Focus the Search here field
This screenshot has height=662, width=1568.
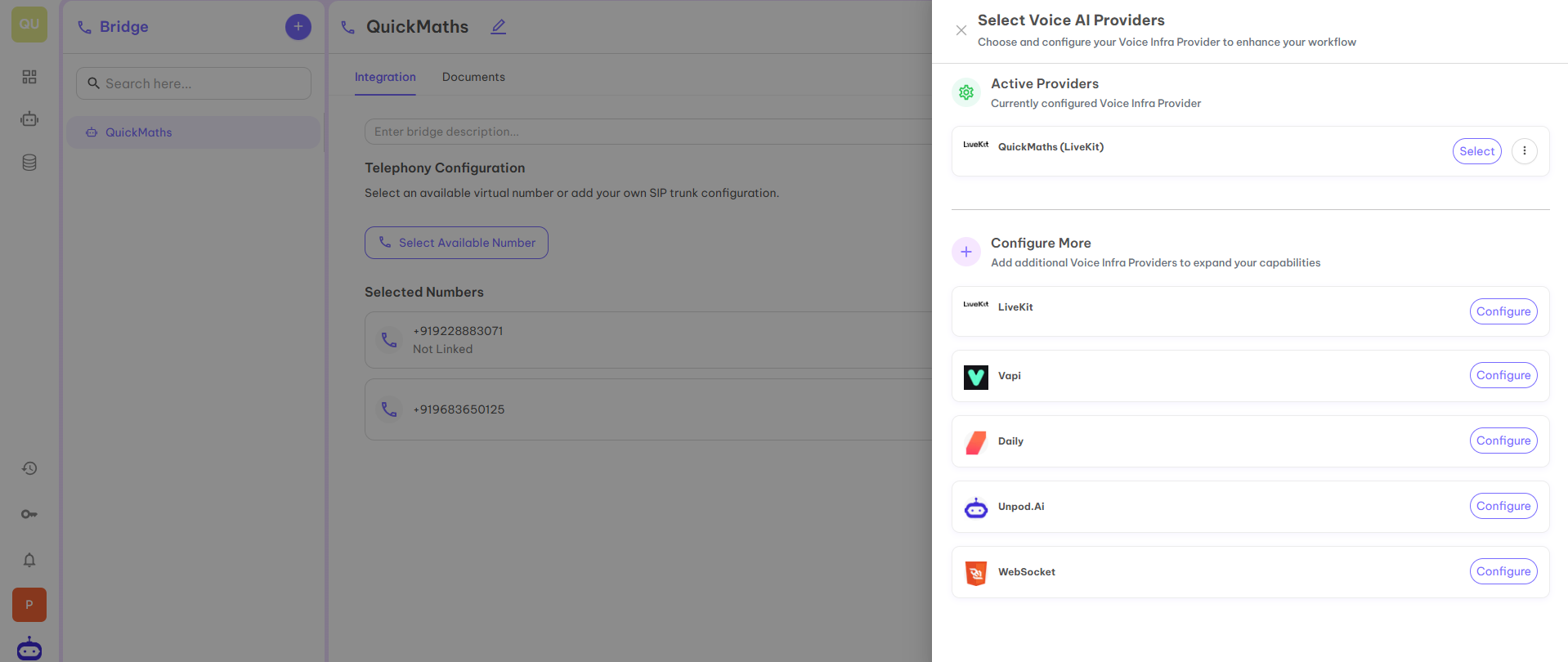[194, 83]
